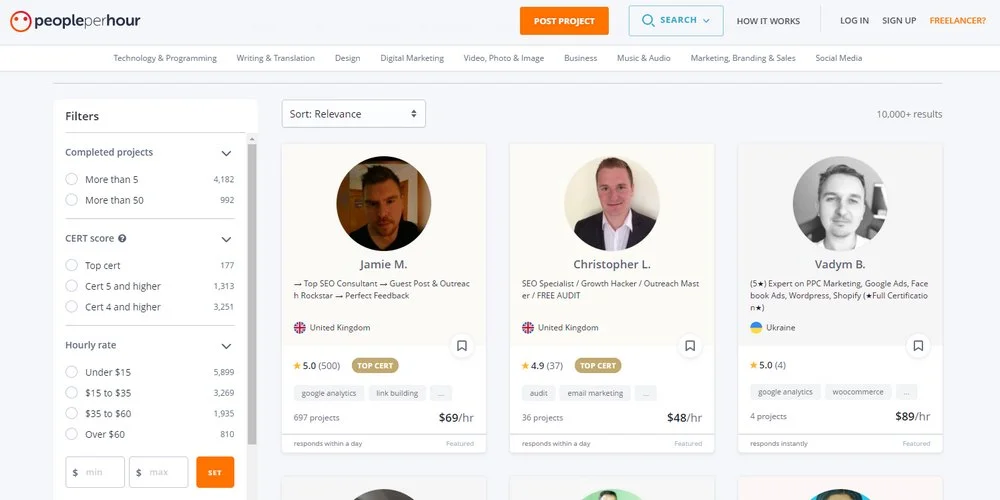Click the Ukraine flag under Vadym B.
Screen dimensions: 1000x500
tap(756, 328)
